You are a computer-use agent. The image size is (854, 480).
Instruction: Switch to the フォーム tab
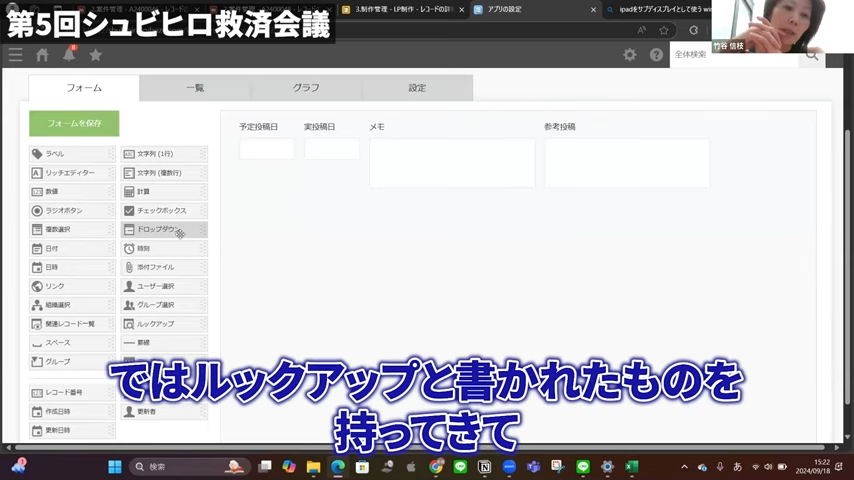pyautogui.click(x=84, y=88)
